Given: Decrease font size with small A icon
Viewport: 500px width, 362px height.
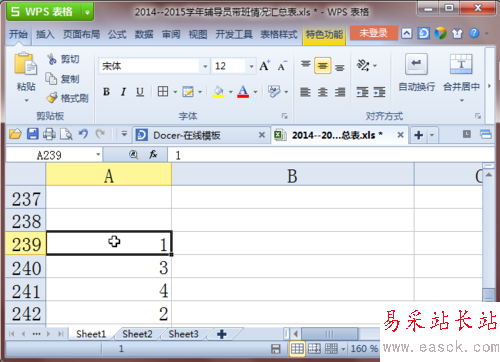Looking at the screenshot, I should (282, 66).
